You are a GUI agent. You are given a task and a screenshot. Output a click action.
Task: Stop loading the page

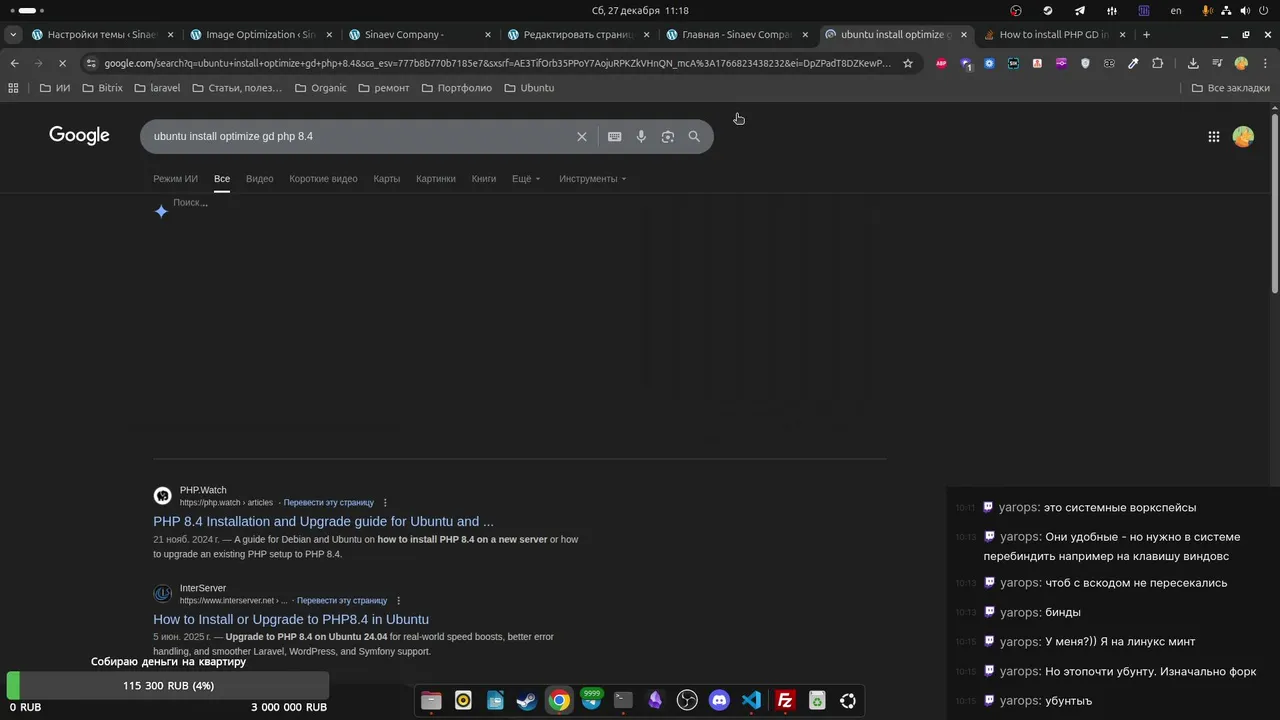pyautogui.click(x=62, y=63)
